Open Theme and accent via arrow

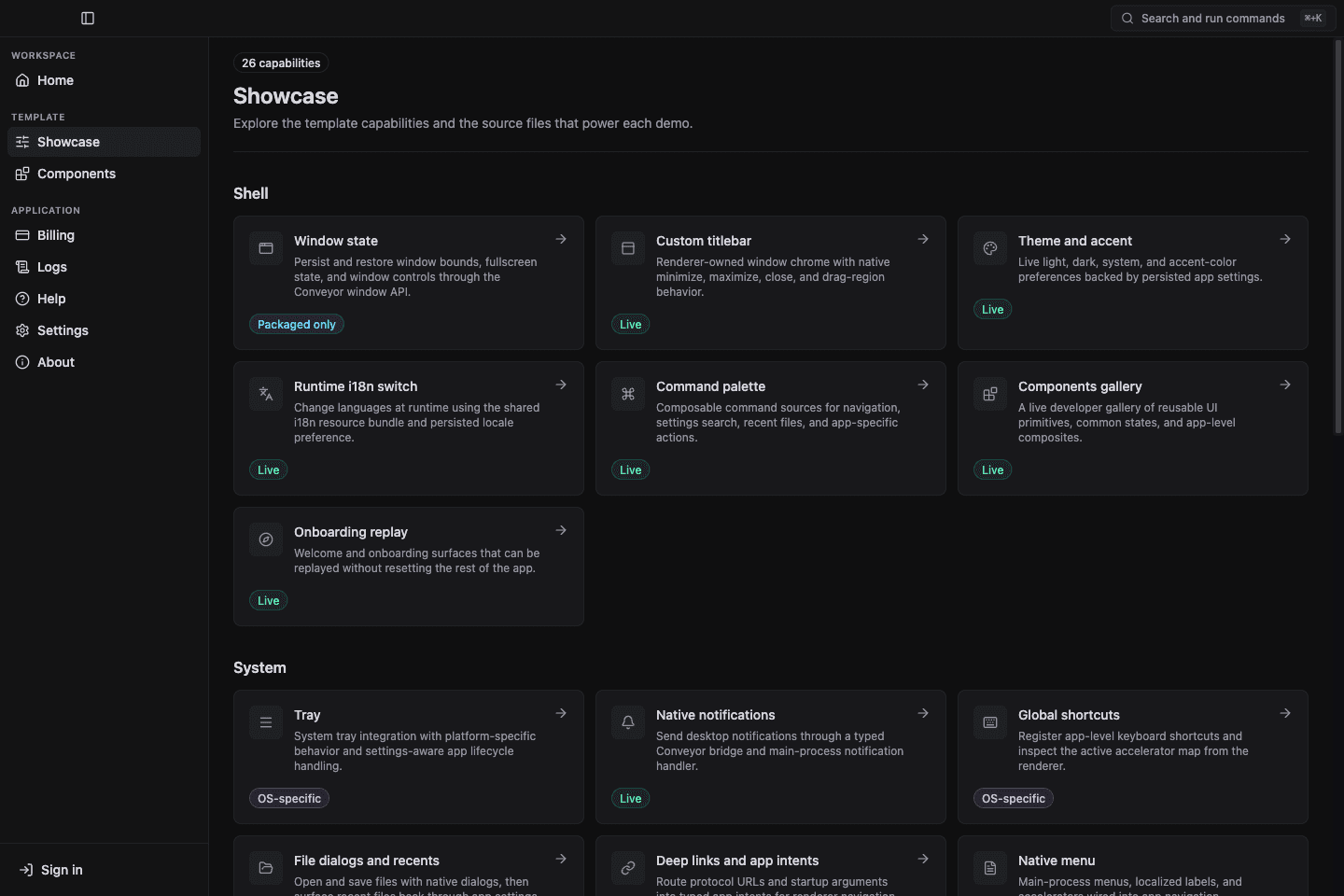coord(1285,239)
